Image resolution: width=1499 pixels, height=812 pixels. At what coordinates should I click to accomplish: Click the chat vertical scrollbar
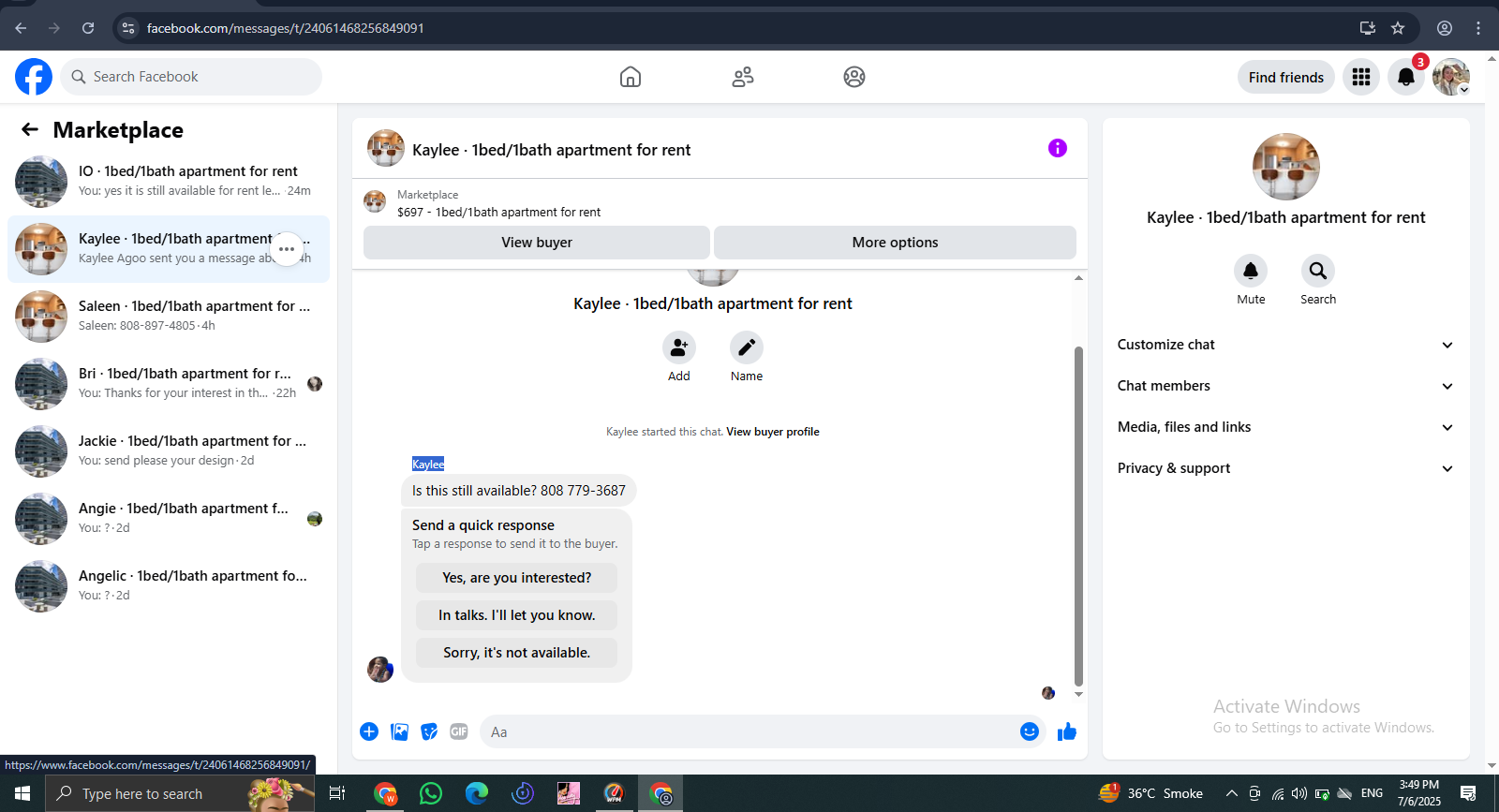1078,517
